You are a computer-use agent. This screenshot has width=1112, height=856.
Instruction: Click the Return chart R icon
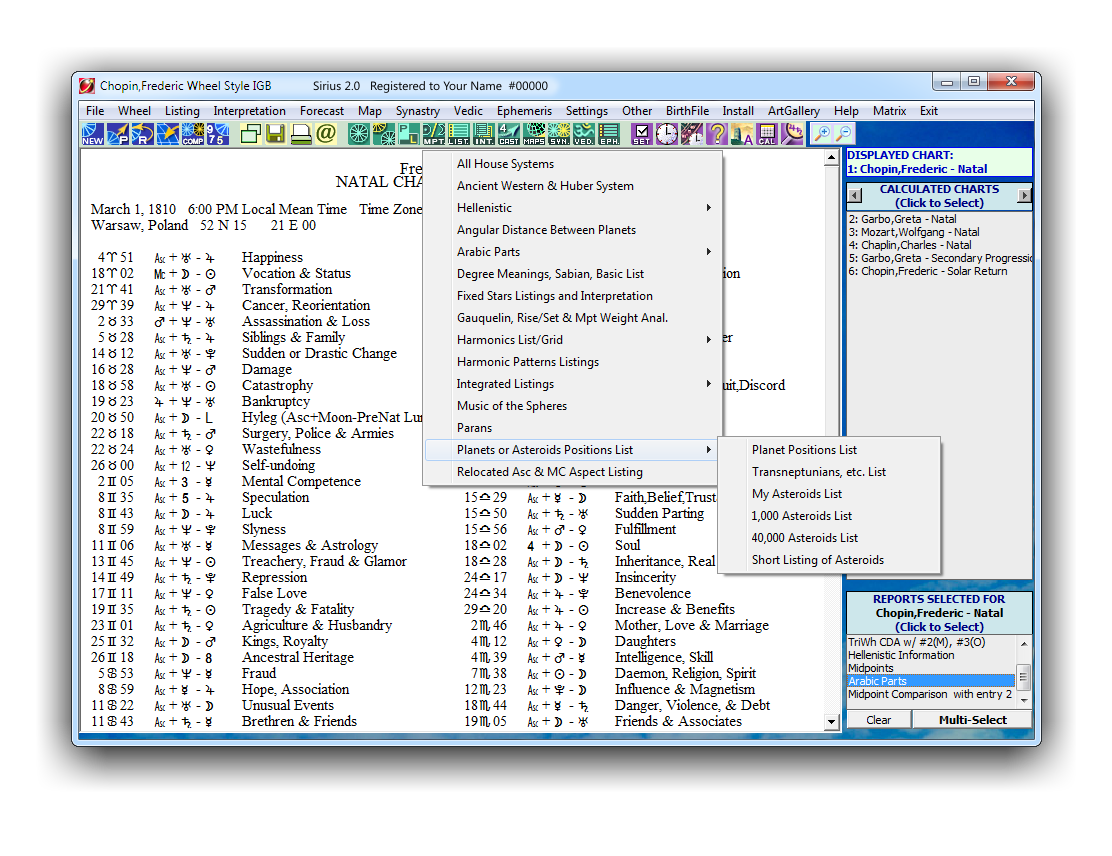click(143, 133)
